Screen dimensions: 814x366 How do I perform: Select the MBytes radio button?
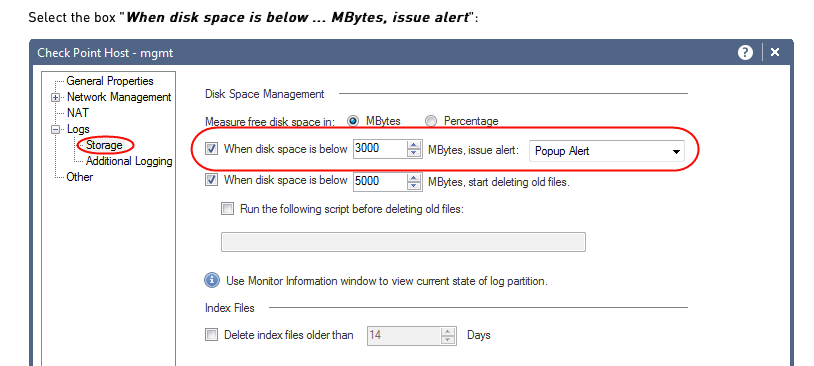(x=353, y=121)
